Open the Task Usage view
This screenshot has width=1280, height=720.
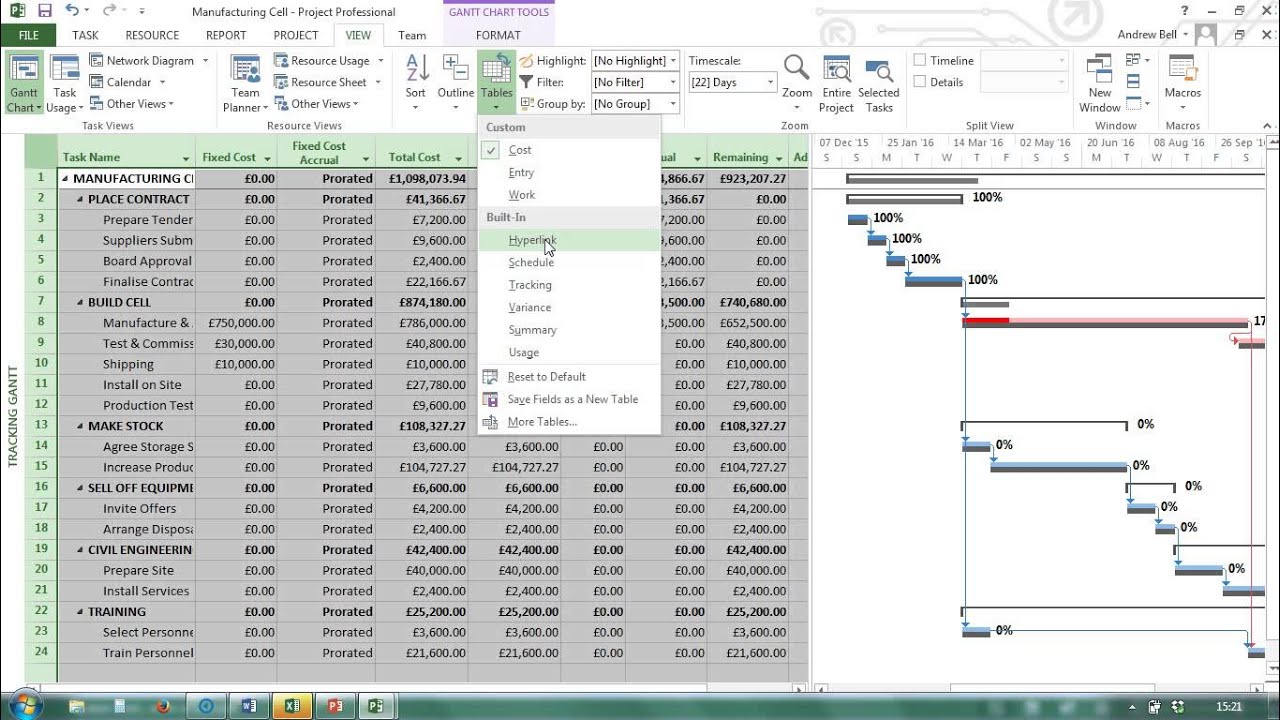point(65,84)
